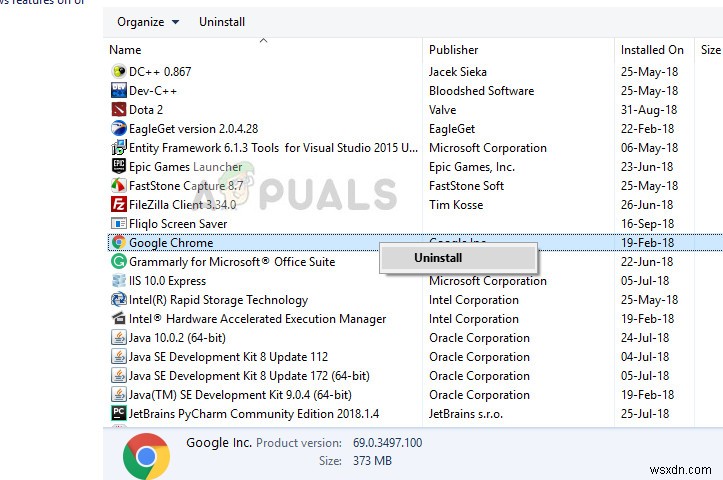Select the Google Chrome entry name

point(171,243)
